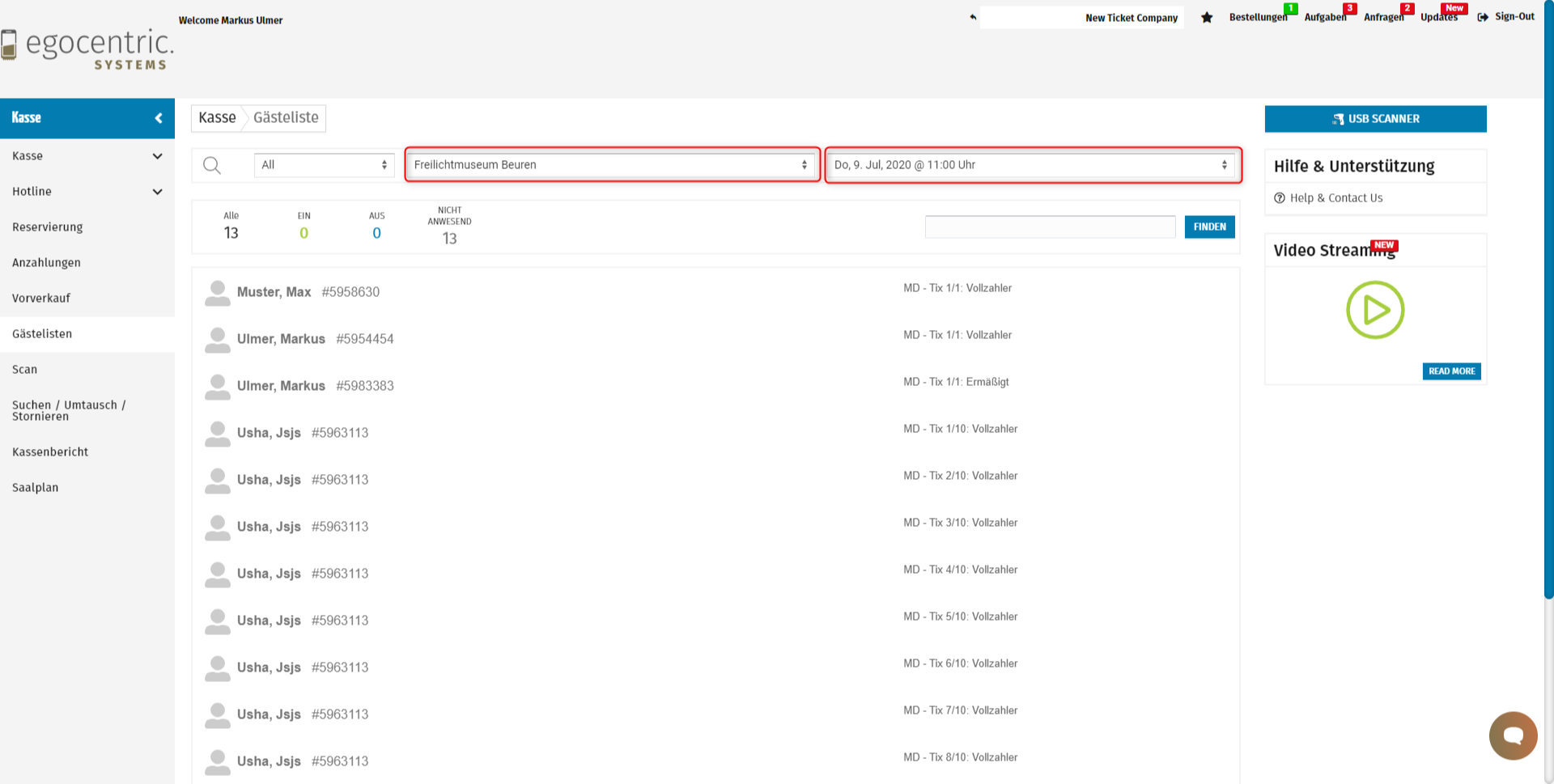Click the guest search text field

tap(1050, 227)
